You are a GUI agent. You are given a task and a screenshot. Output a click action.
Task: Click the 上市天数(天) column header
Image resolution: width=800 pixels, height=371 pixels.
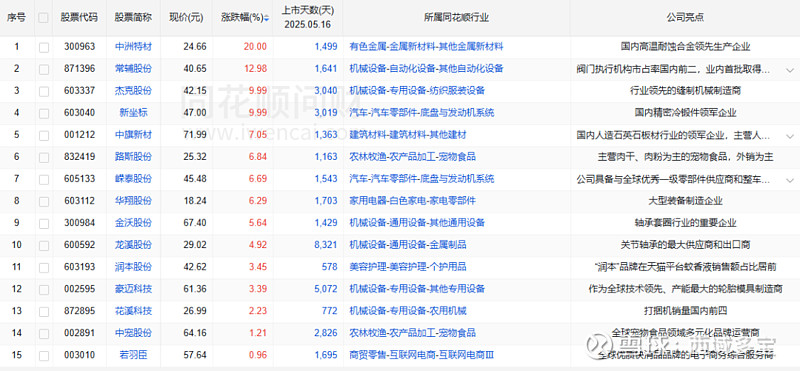[308, 9]
